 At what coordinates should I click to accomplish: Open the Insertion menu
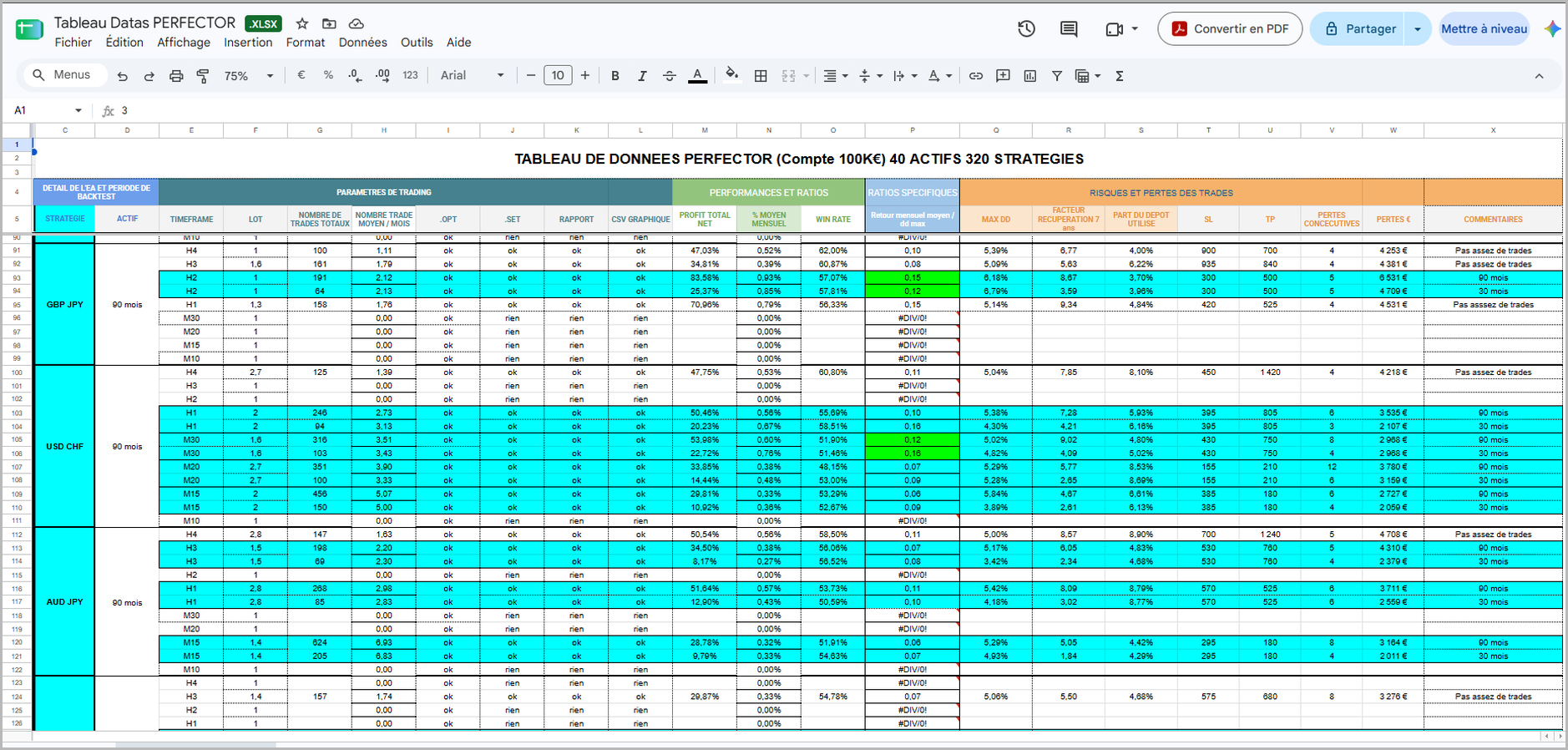(x=248, y=43)
